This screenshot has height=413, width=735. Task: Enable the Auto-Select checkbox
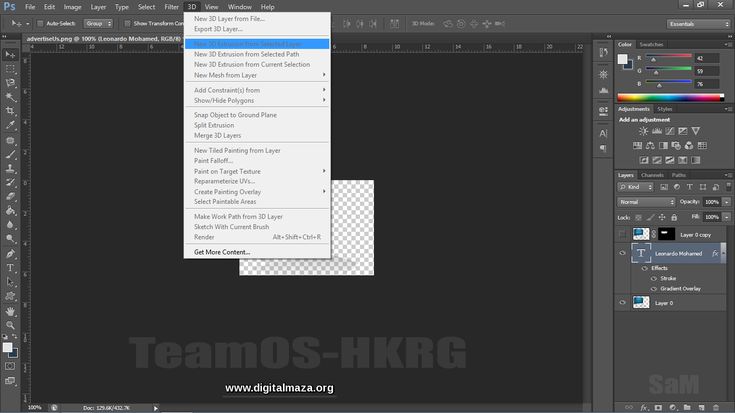pos(40,23)
